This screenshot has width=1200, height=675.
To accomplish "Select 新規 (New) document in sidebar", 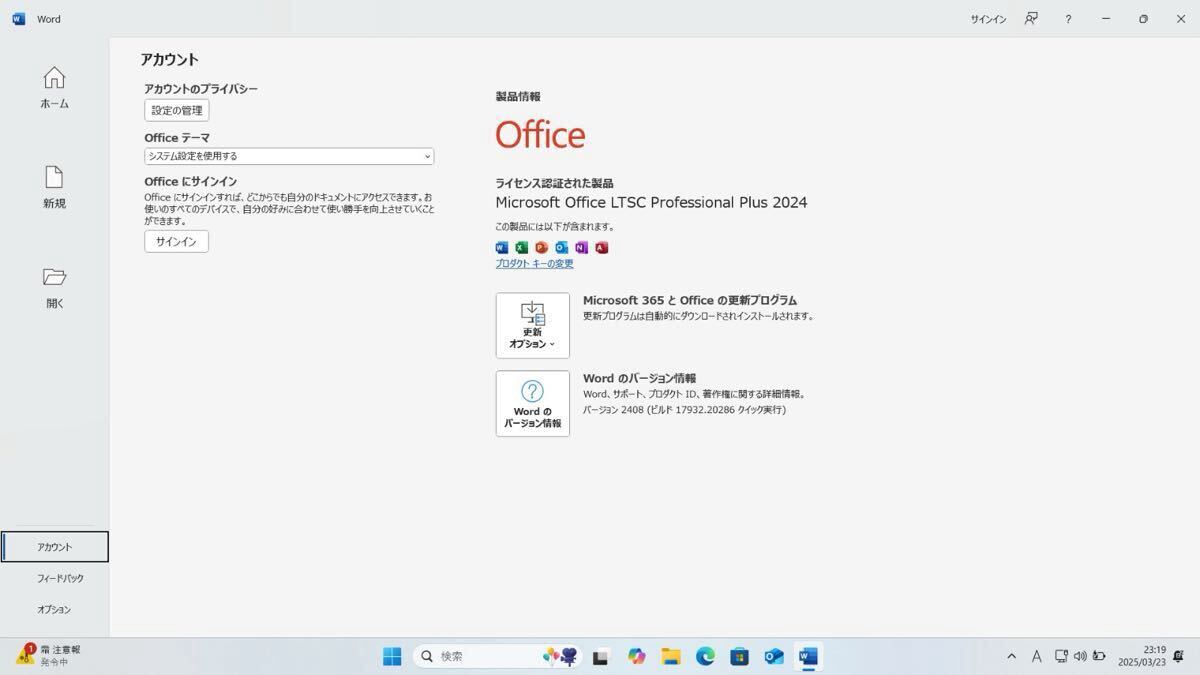I will pyautogui.click(x=54, y=188).
